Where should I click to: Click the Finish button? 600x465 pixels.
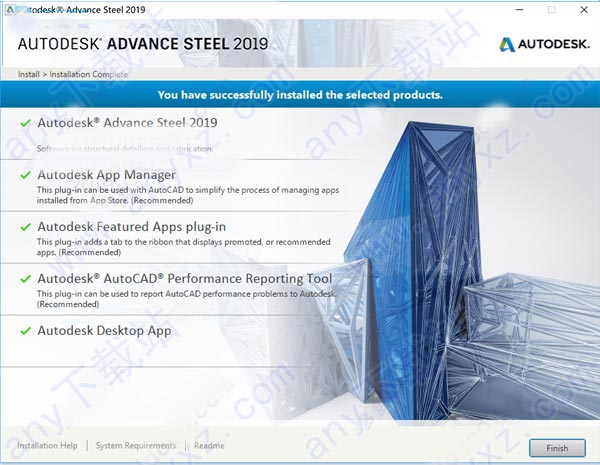(x=557, y=448)
